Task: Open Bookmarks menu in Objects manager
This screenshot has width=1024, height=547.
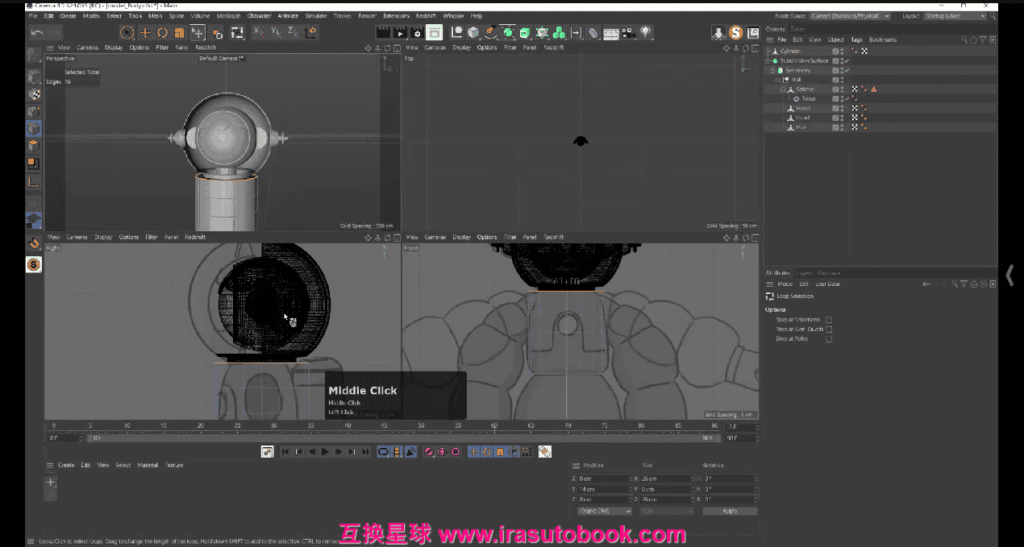Action: [x=883, y=40]
